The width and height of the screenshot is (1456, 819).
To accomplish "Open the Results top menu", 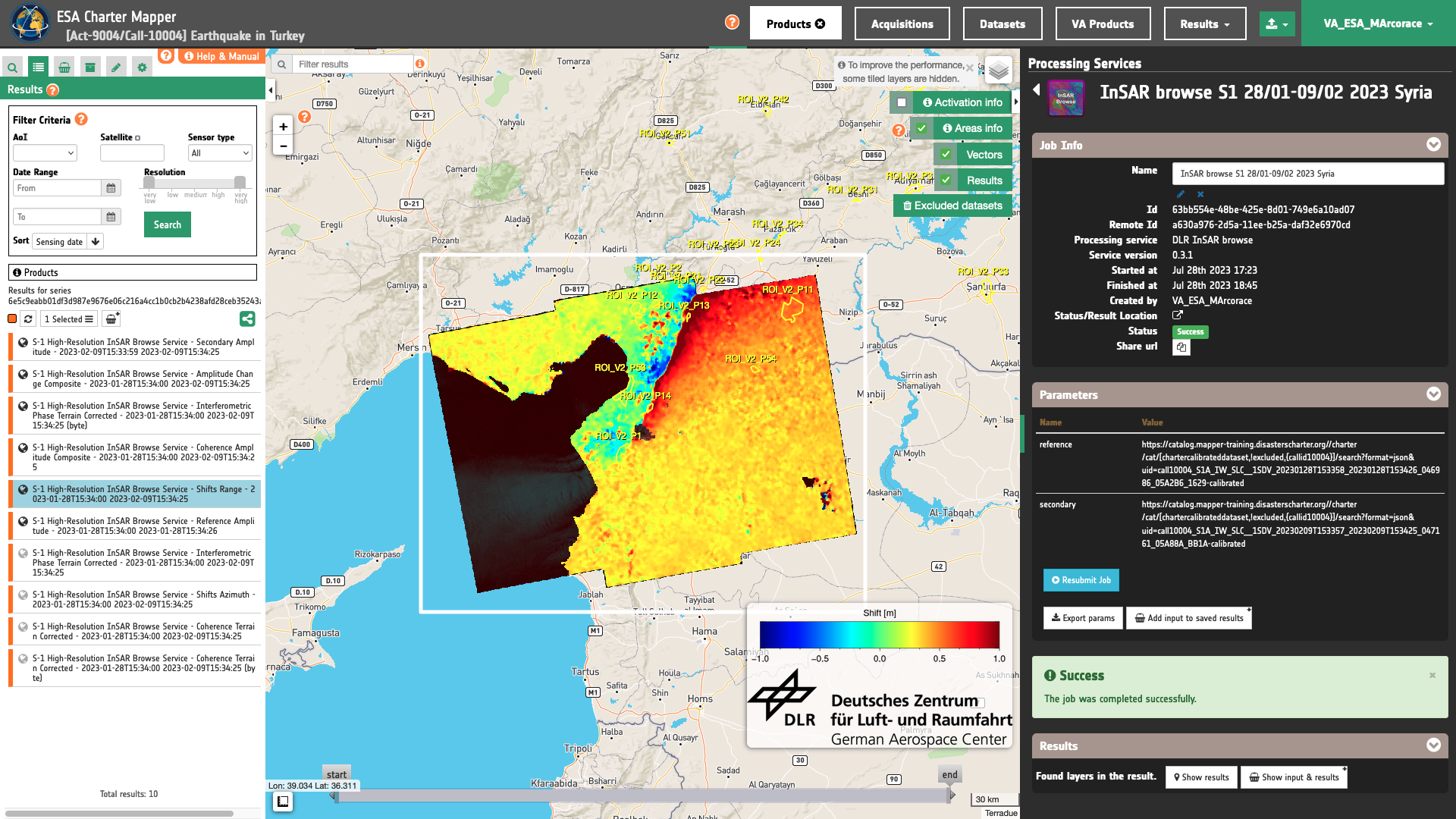I will [1205, 24].
